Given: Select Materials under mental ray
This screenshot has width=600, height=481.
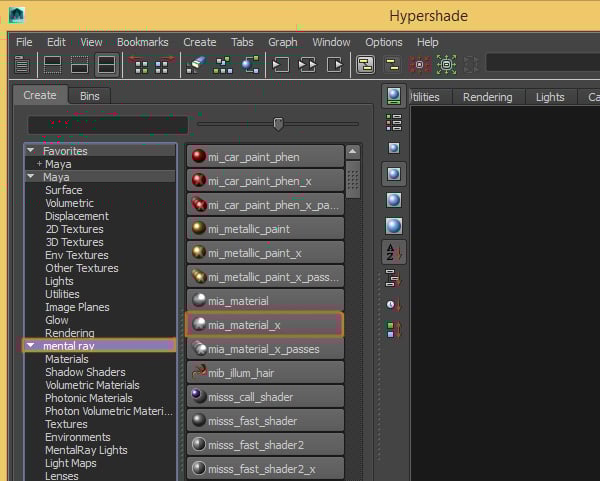Looking at the screenshot, I should (67, 359).
